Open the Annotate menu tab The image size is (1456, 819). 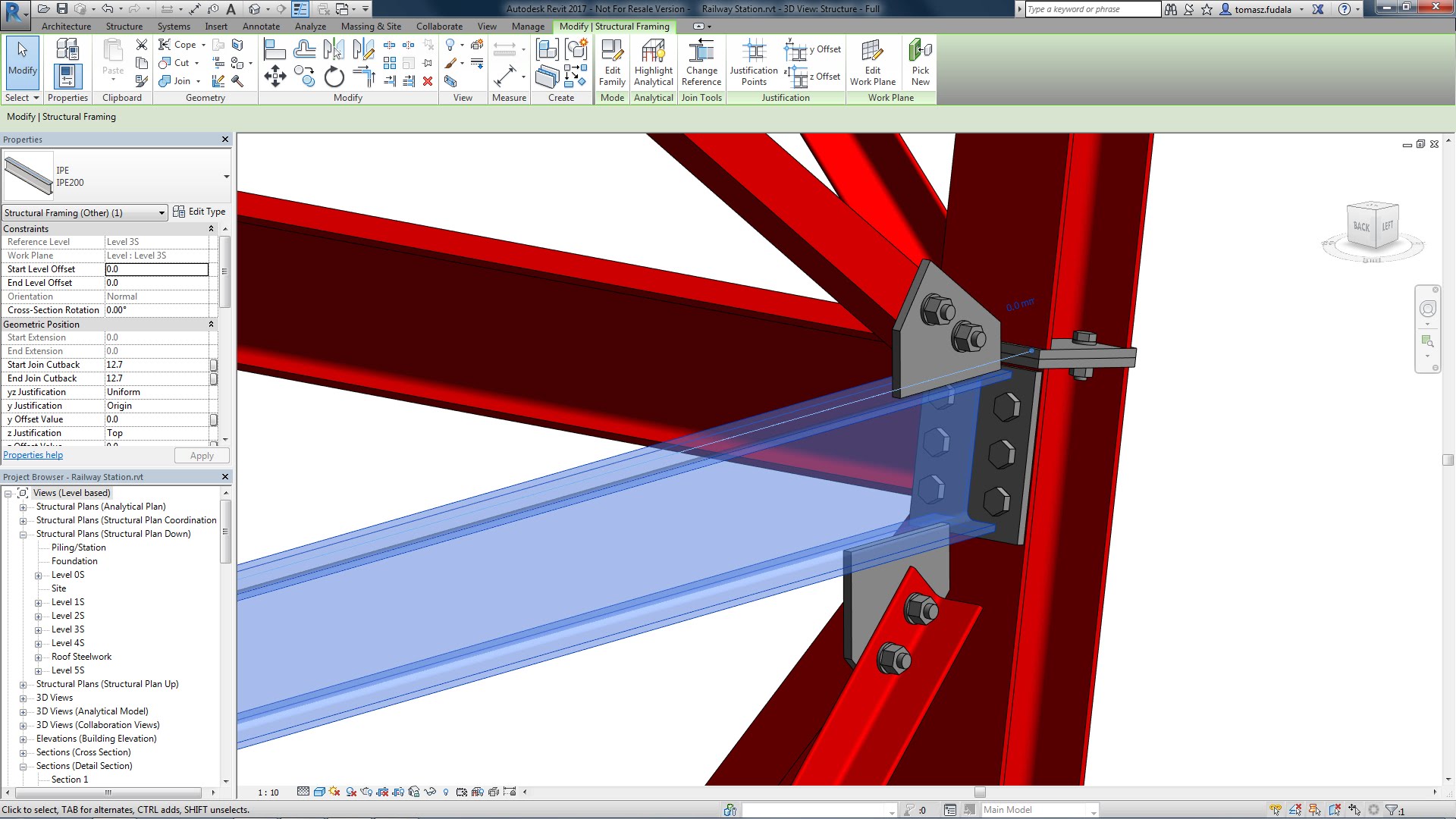point(261,26)
